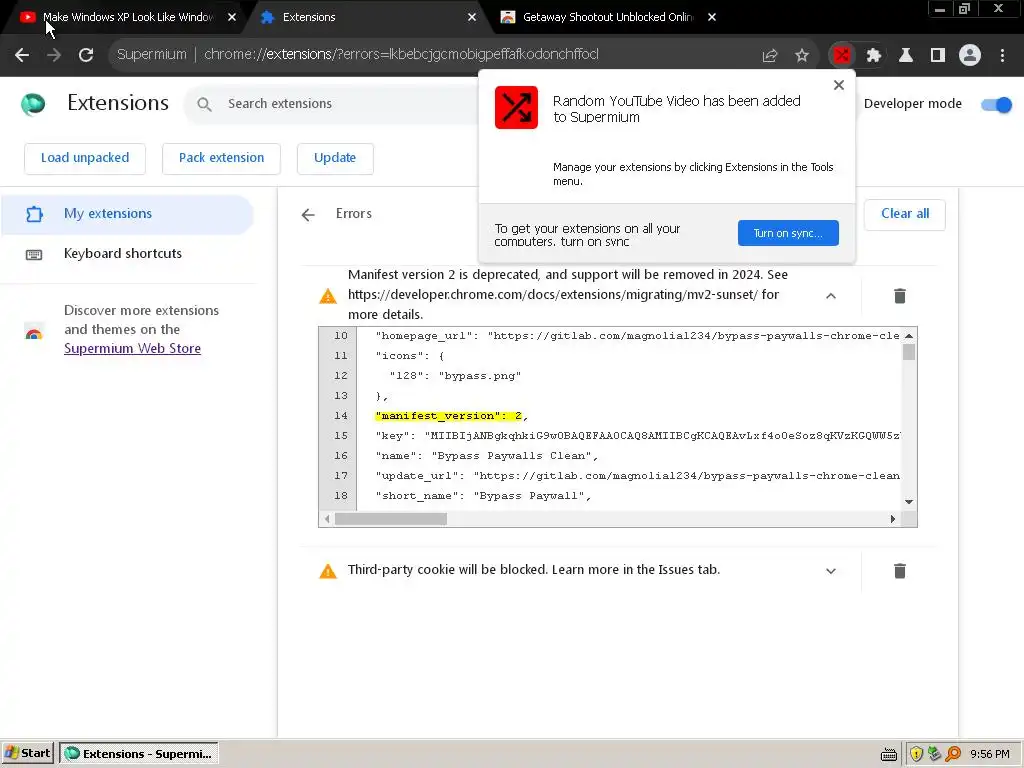This screenshot has height=768, width=1024.
Task: Click Random YouTube Video extension toolbar icon
Action: point(842,55)
